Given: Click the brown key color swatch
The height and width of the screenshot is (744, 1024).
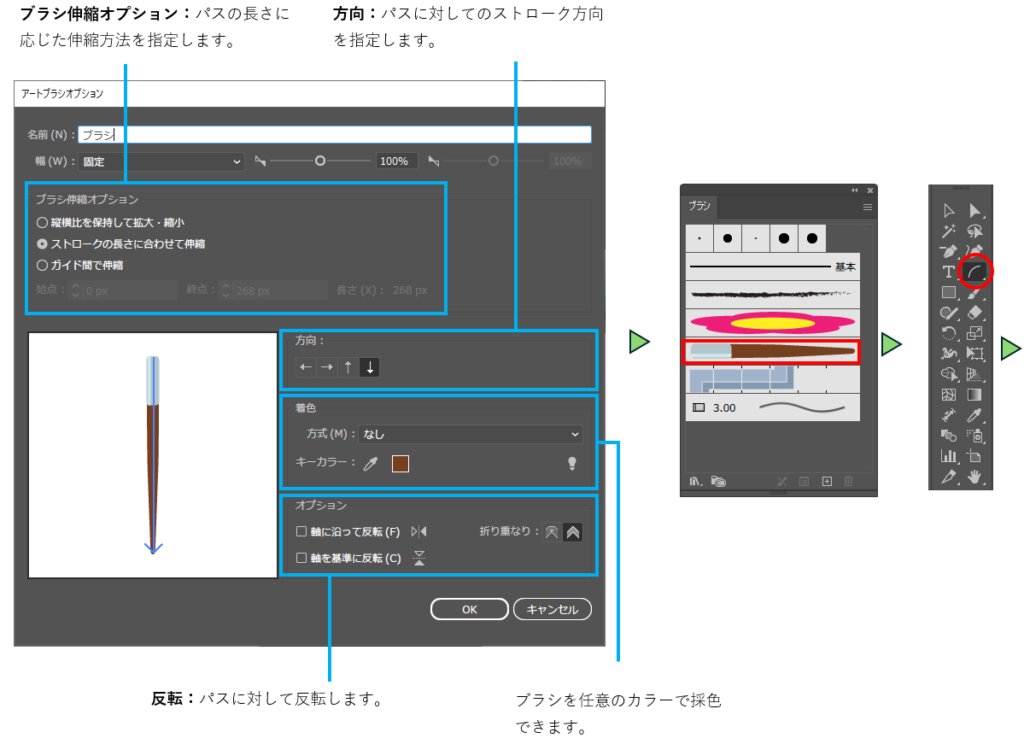Looking at the screenshot, I should [x=400, y=464].
